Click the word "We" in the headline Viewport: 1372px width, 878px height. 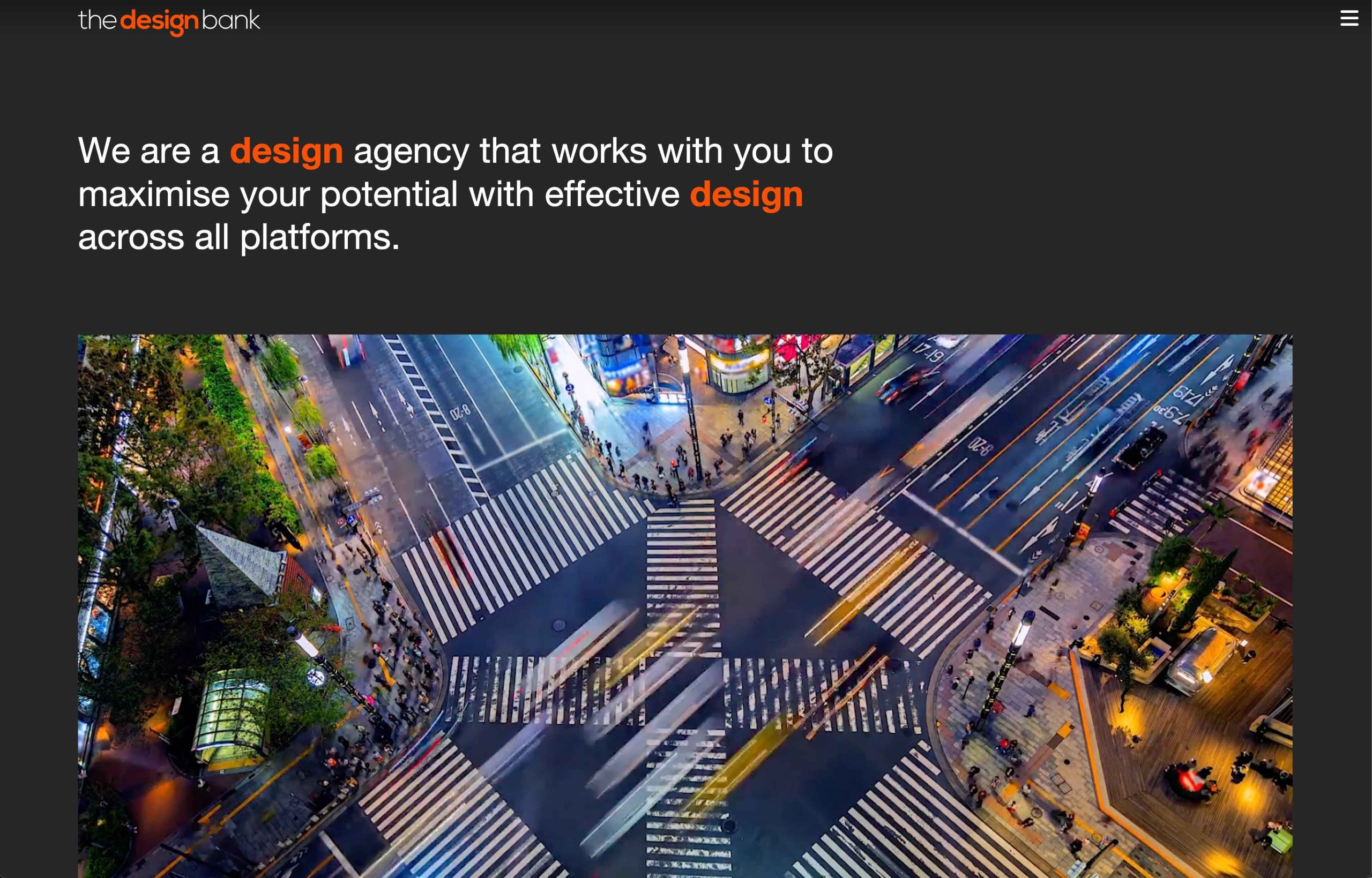pos(104,151)
